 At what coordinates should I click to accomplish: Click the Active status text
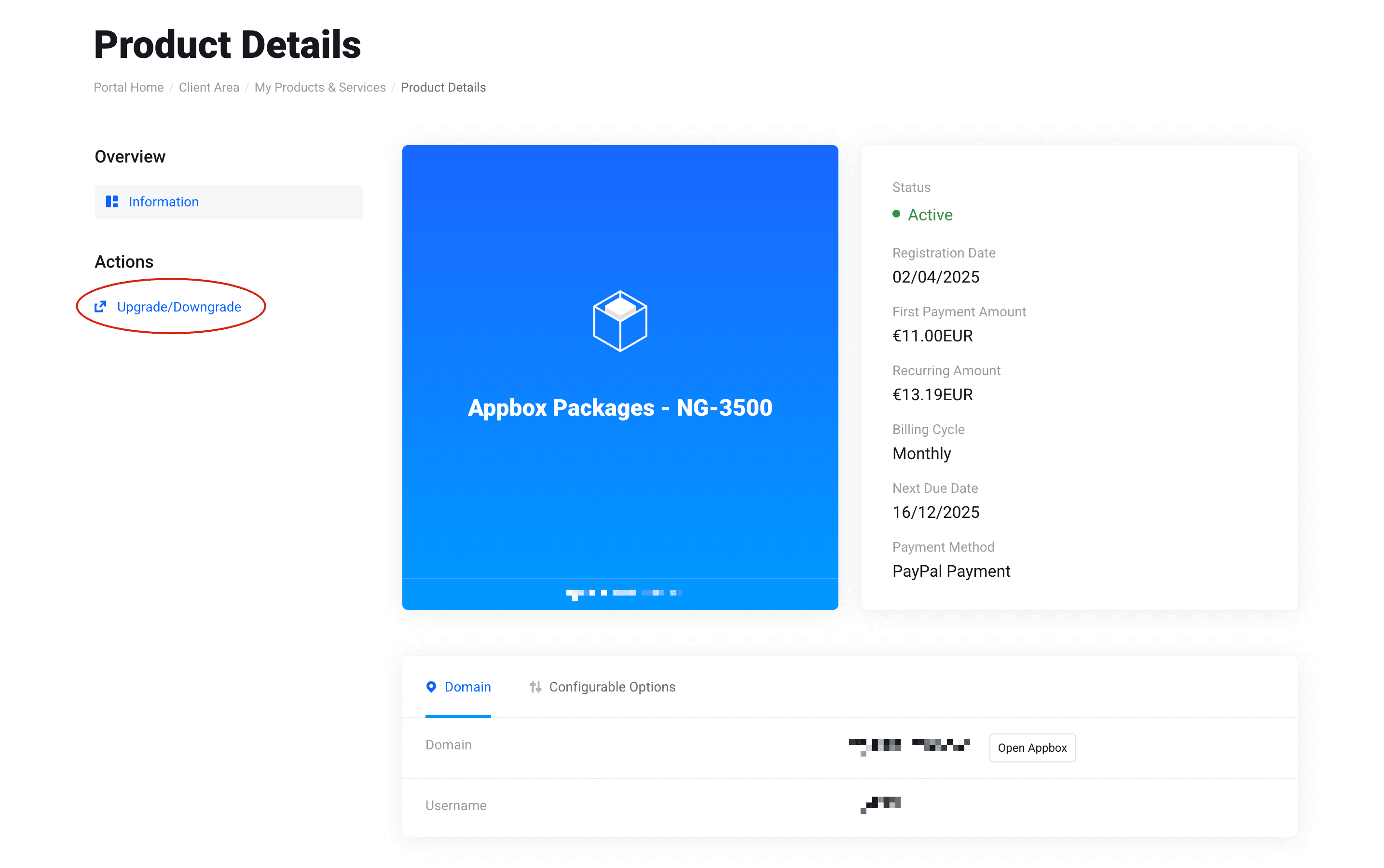tap(930, 215)
